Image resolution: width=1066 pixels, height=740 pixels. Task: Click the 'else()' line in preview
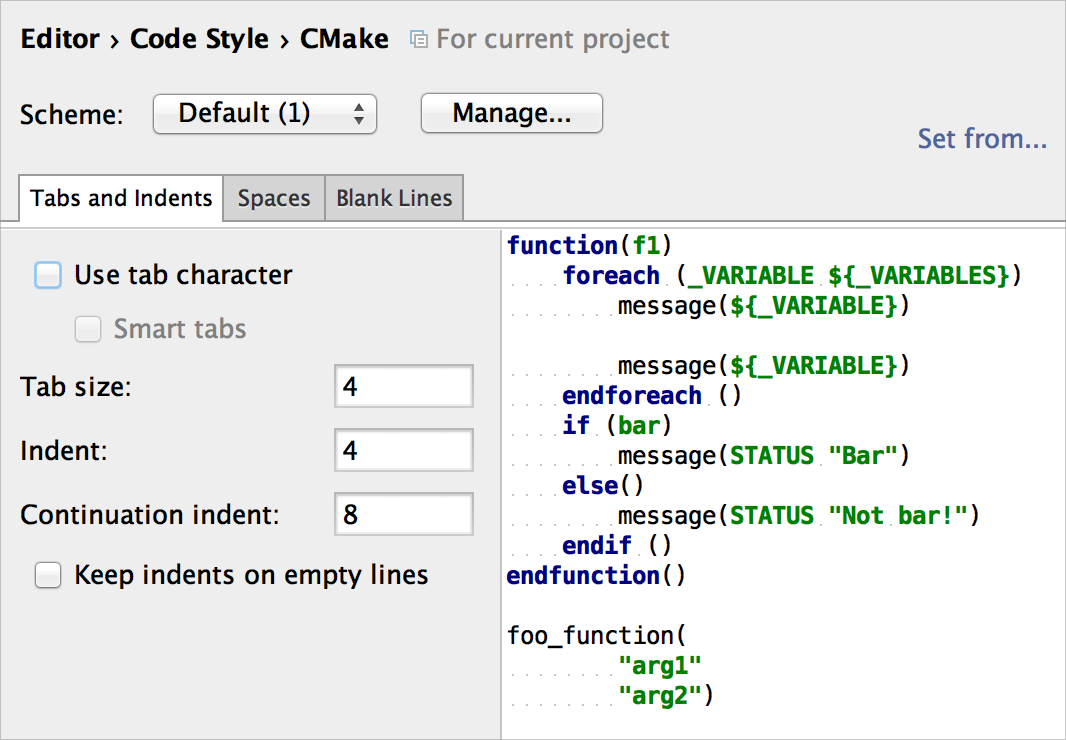click(602, 486)
